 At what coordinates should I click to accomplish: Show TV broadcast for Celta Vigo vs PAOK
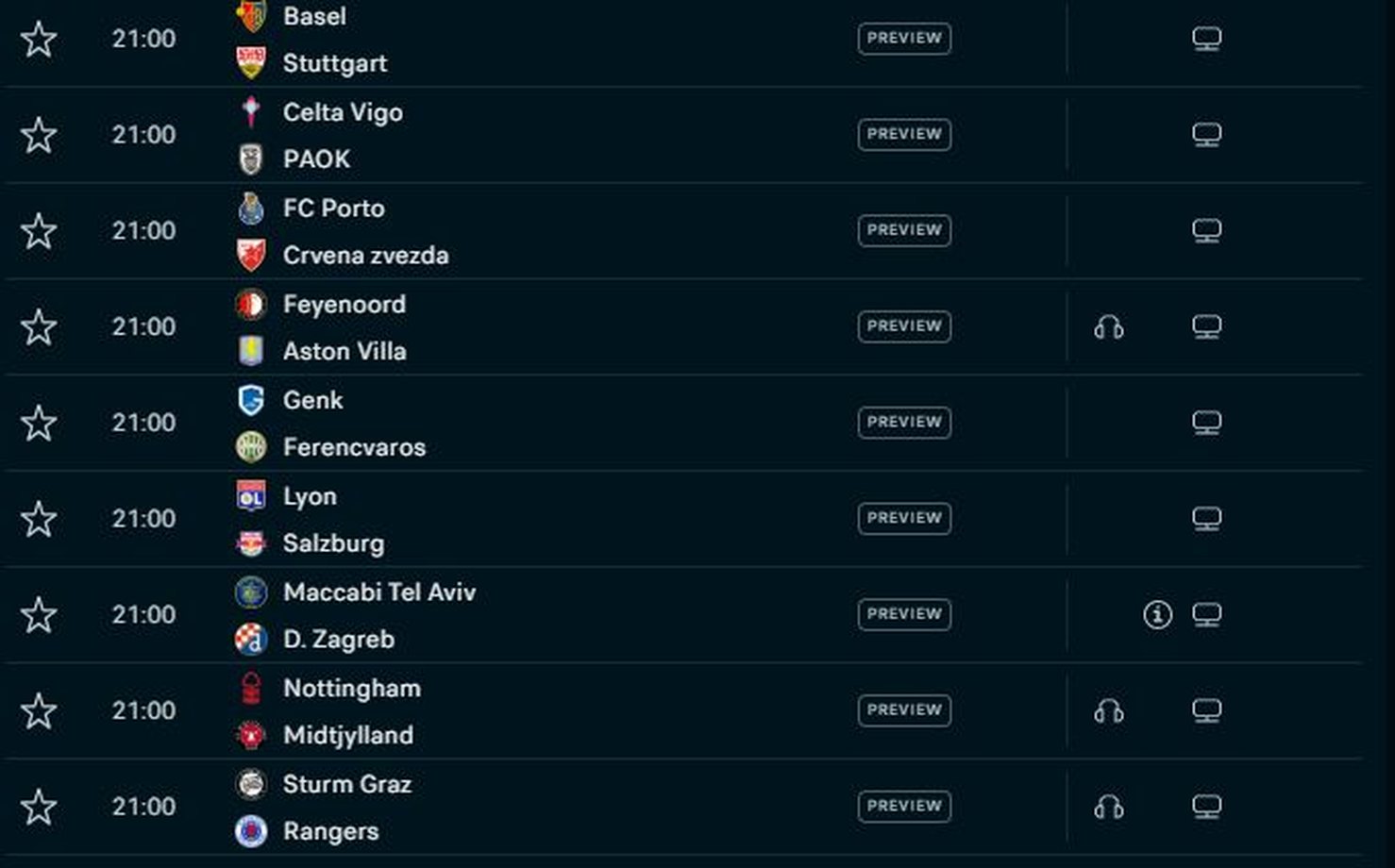1206,135
